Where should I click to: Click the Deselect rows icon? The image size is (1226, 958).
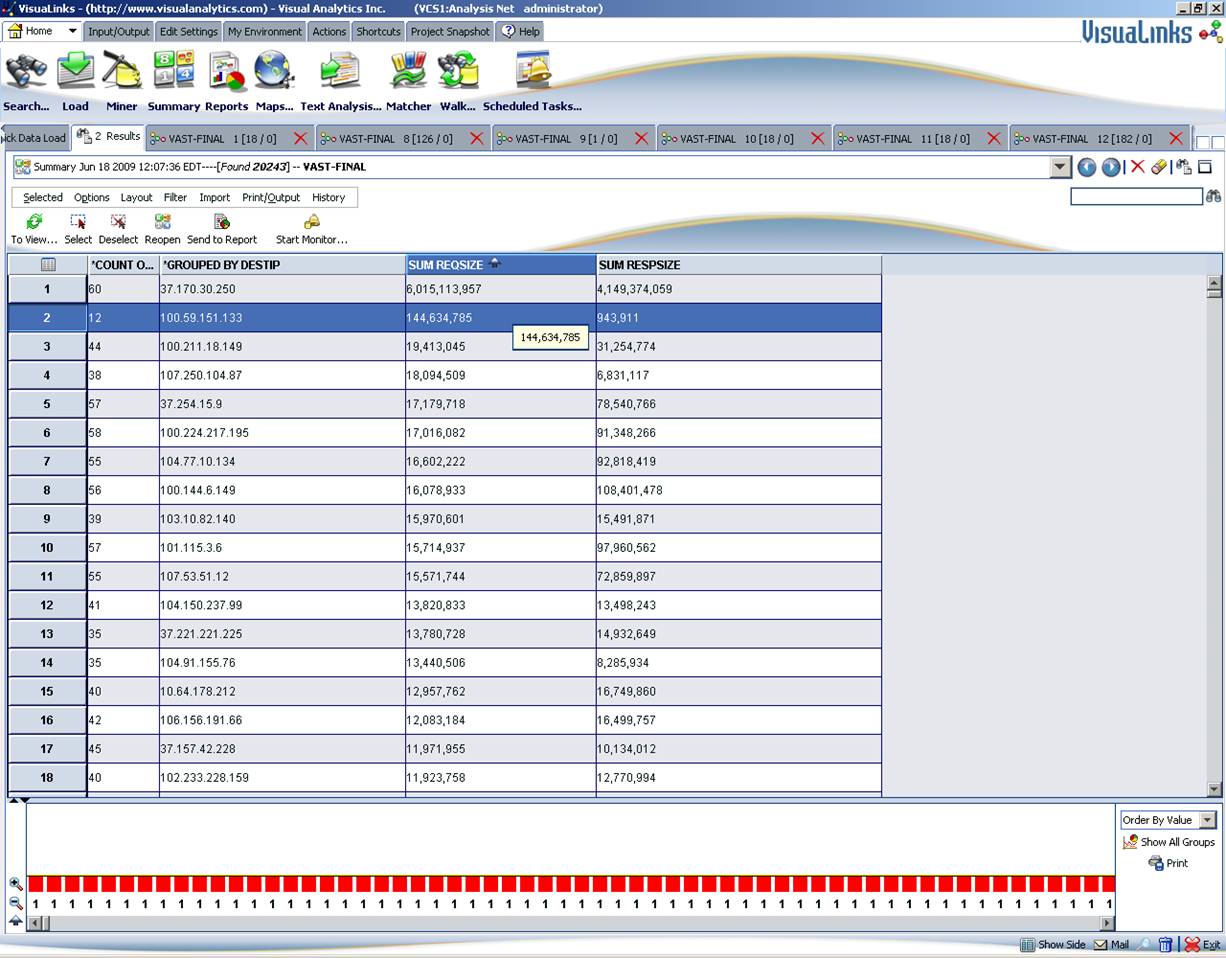click(118, 222)
